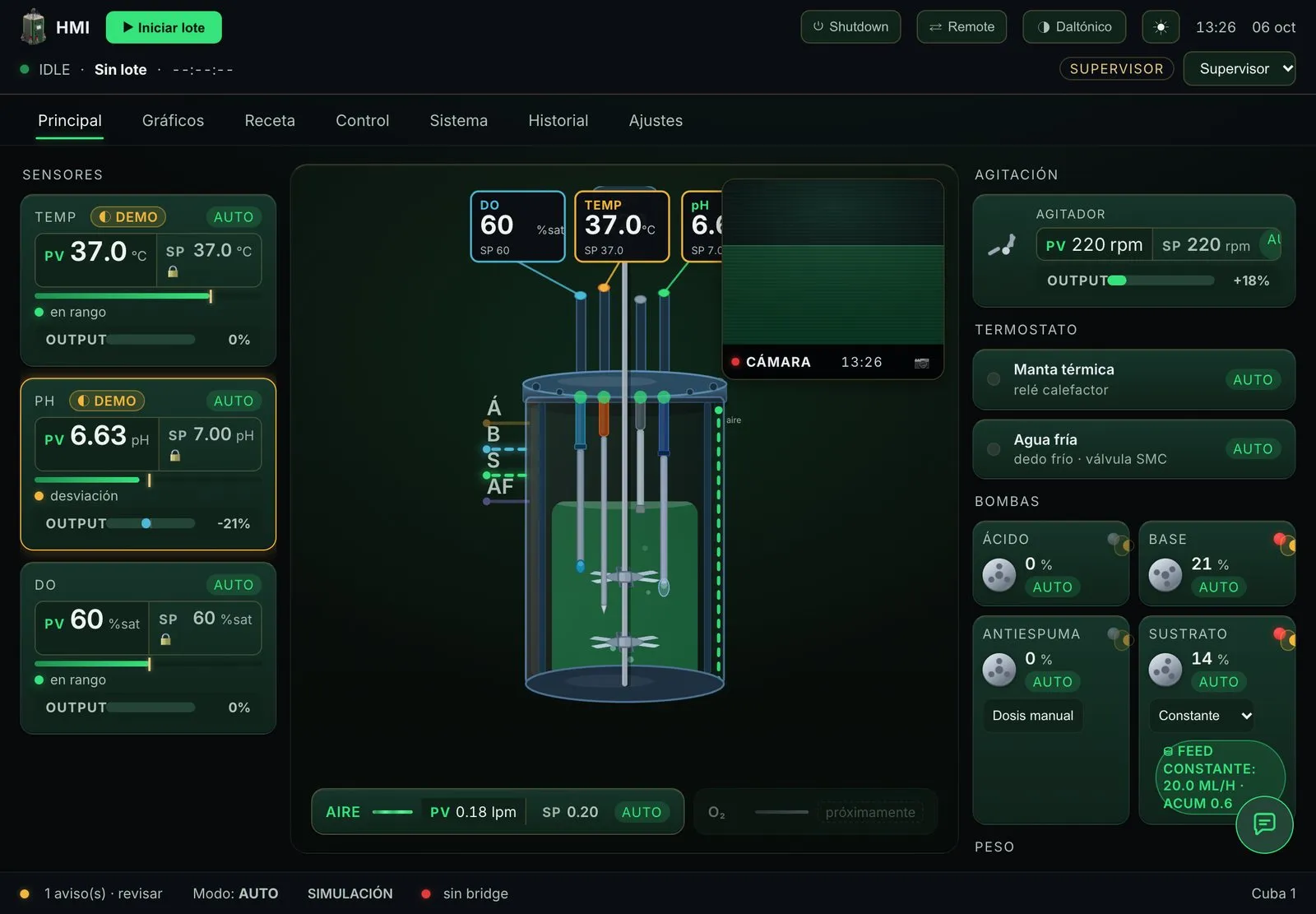This screenshot has width=1316, height=914.
Task: Click the agitator impeller icon
Action: point(1003,245)
